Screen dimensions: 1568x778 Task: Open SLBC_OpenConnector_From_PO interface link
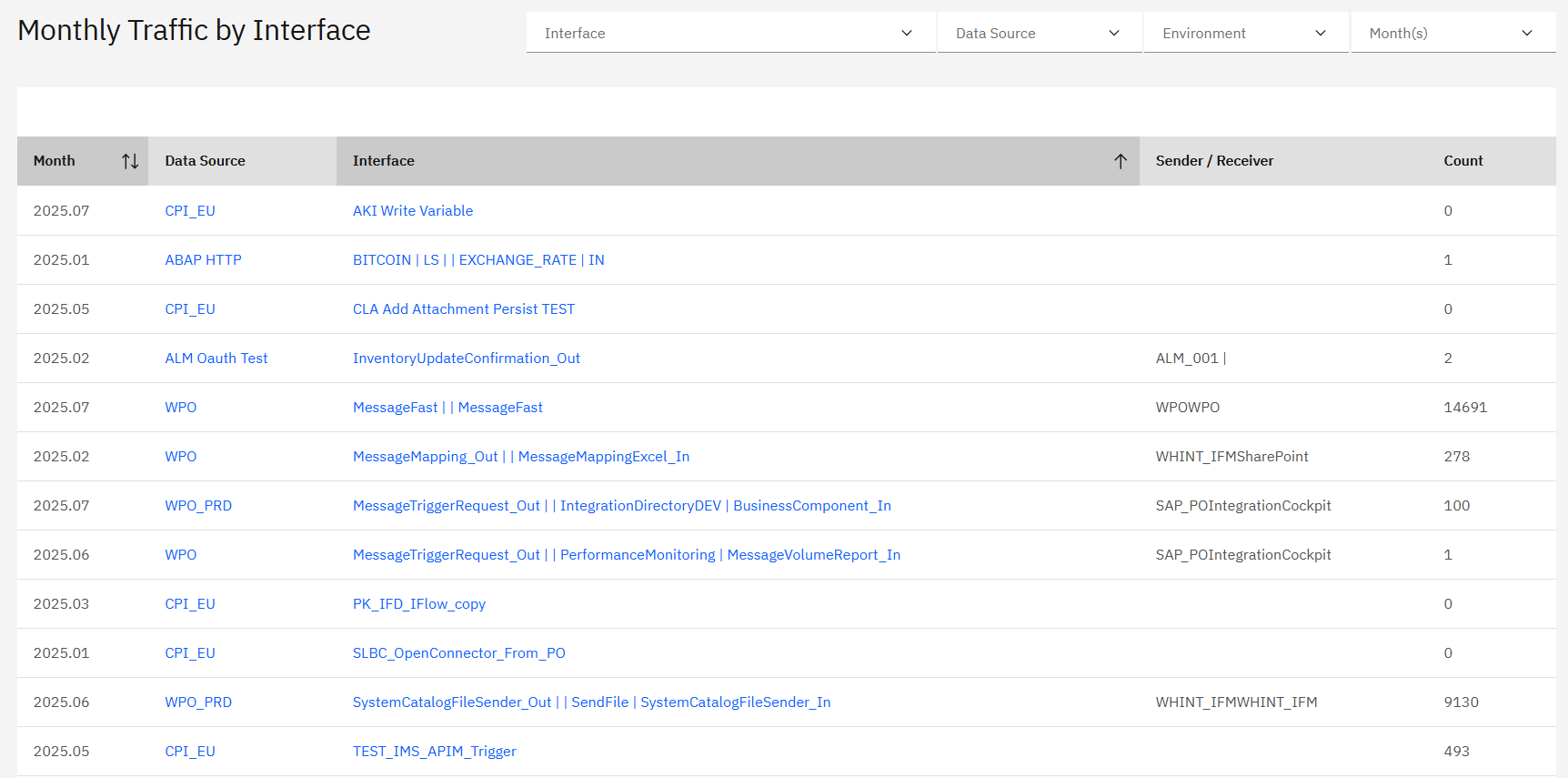(459, 652)
